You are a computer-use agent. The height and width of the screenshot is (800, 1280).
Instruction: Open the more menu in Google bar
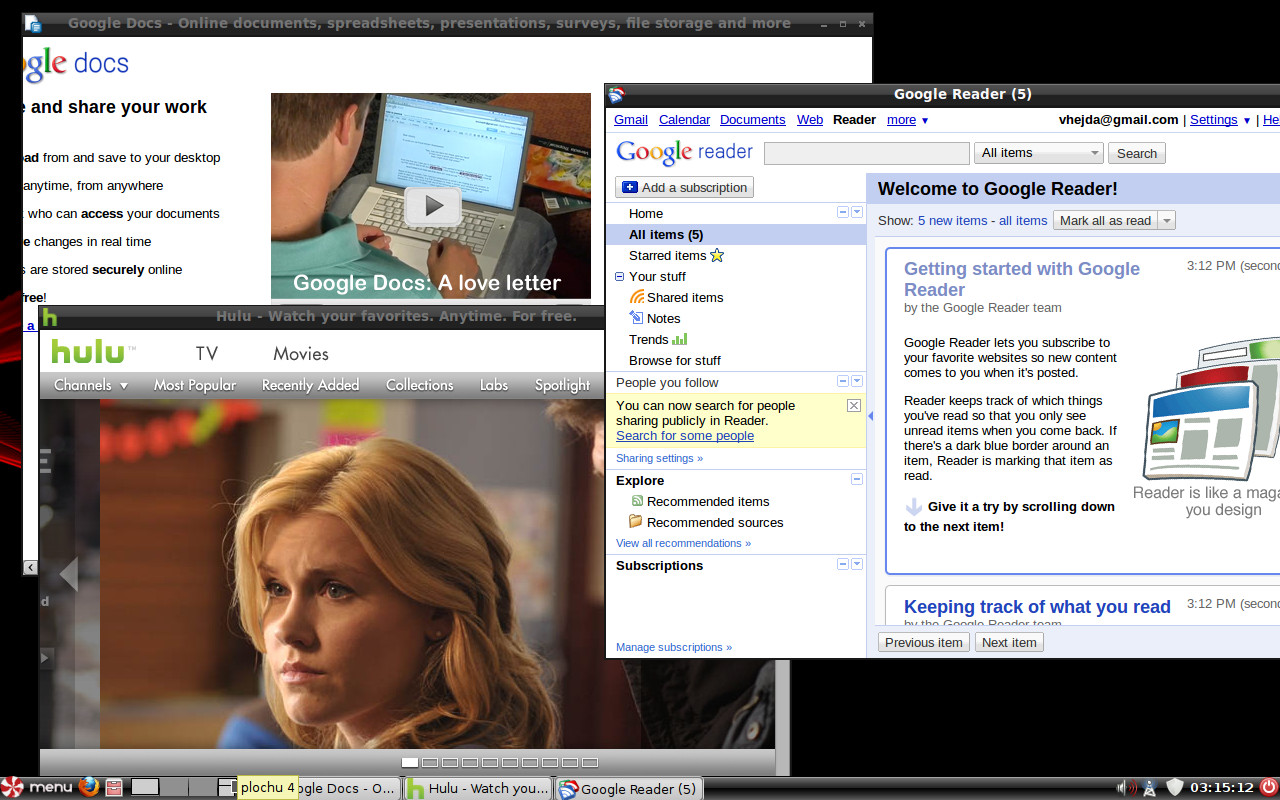(x=908, y=120)
